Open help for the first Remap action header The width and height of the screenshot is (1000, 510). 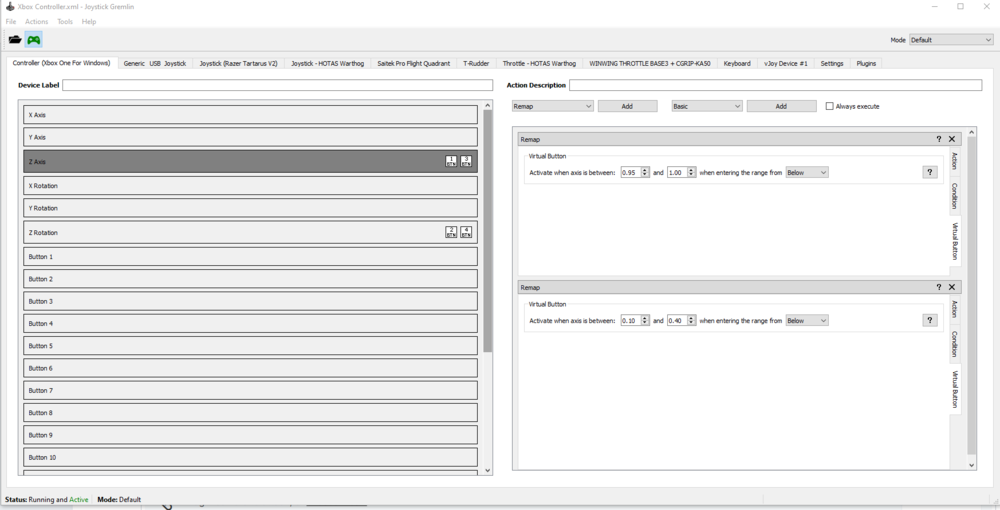click(938, 139)
